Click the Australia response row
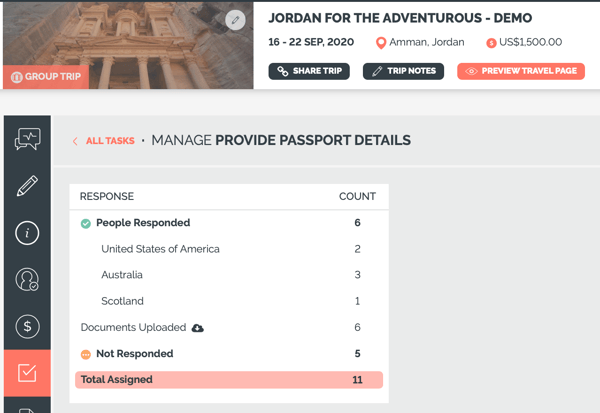600x413 pixels. (x=229, y=275)
